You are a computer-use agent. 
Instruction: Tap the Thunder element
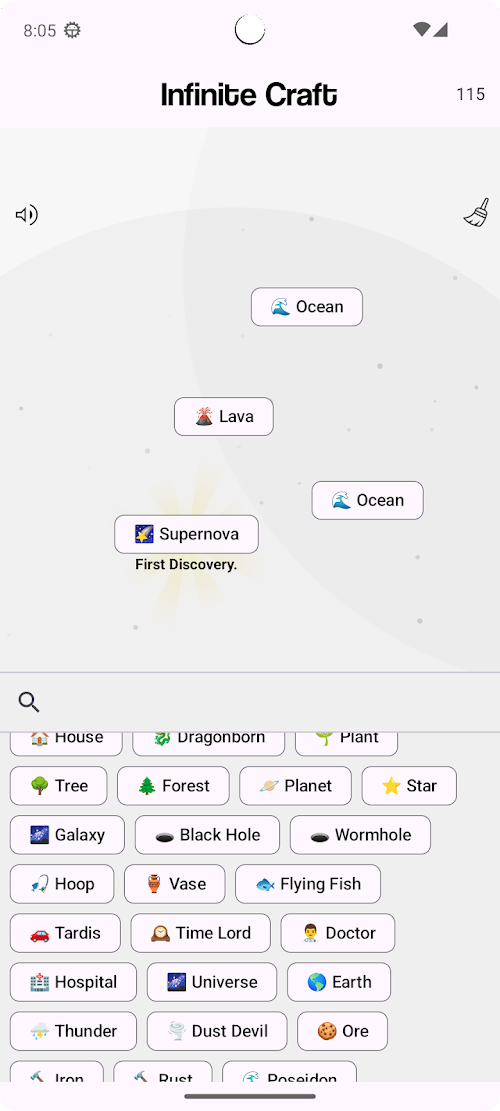coord(74,1031)
